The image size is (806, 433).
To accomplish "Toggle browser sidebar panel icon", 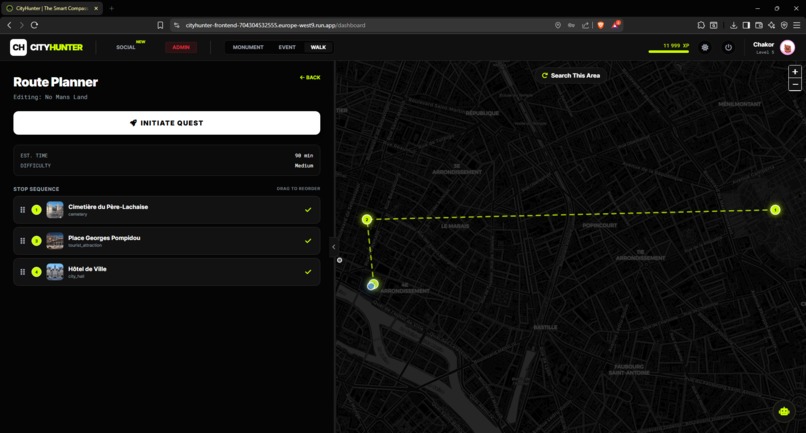I will (x=746, y=25).
